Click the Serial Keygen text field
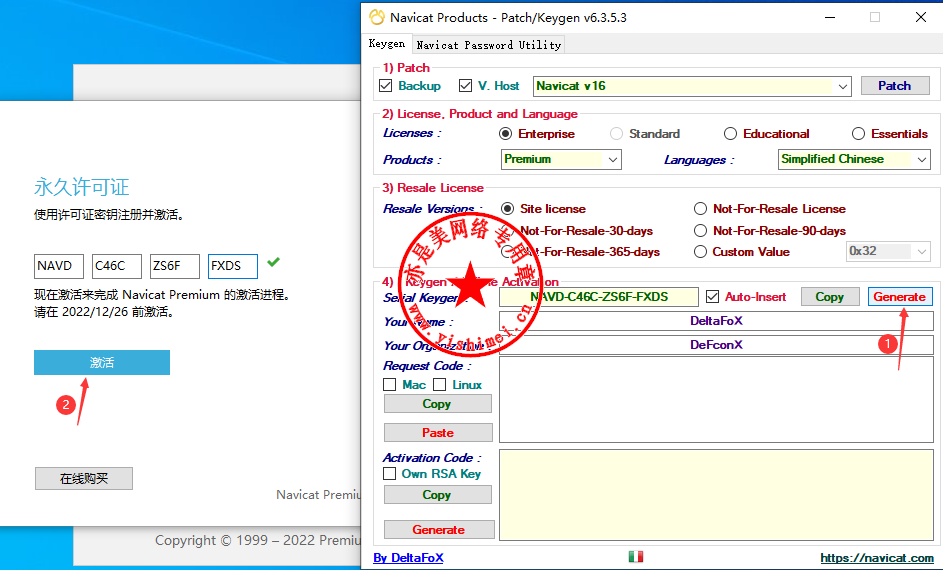 tap(598, 296)
